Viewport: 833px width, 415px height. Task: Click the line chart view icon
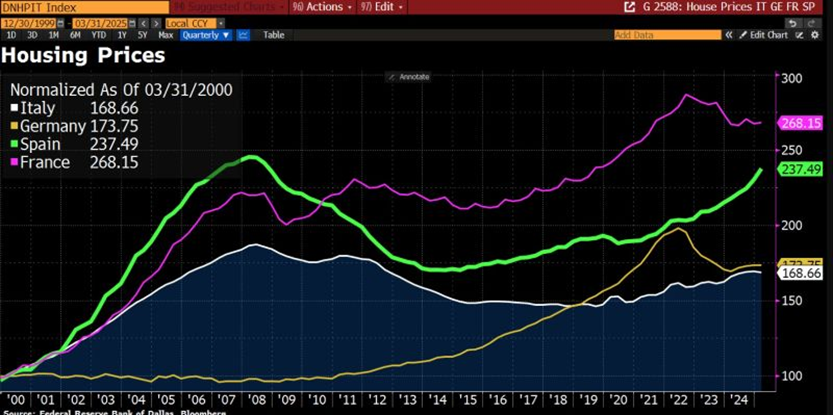(244, 35)
